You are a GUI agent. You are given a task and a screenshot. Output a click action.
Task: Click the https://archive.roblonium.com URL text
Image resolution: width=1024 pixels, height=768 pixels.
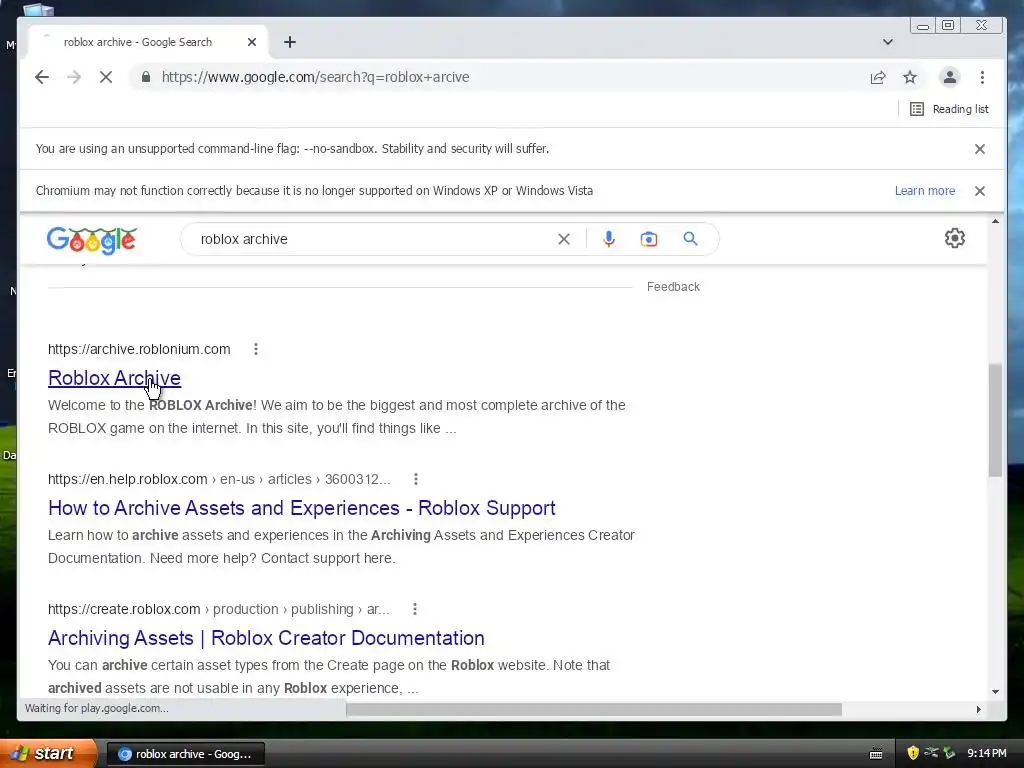139,349
